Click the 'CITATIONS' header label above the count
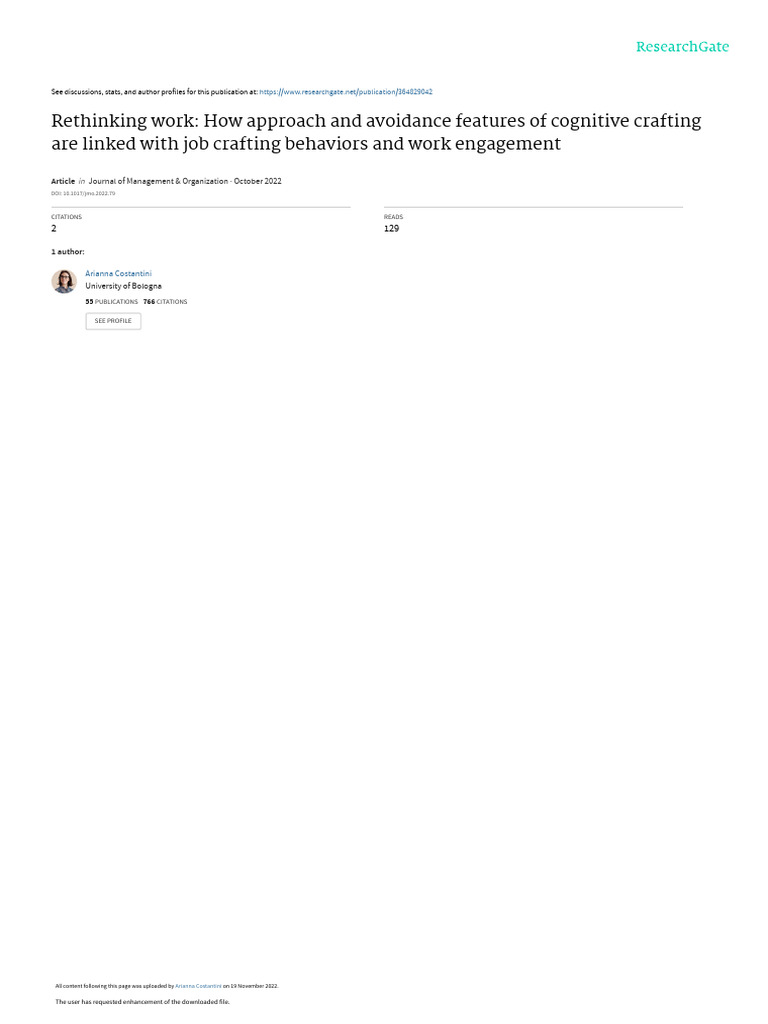The width and height of the screenshot is (768, 1024). [x=66, y=217]
